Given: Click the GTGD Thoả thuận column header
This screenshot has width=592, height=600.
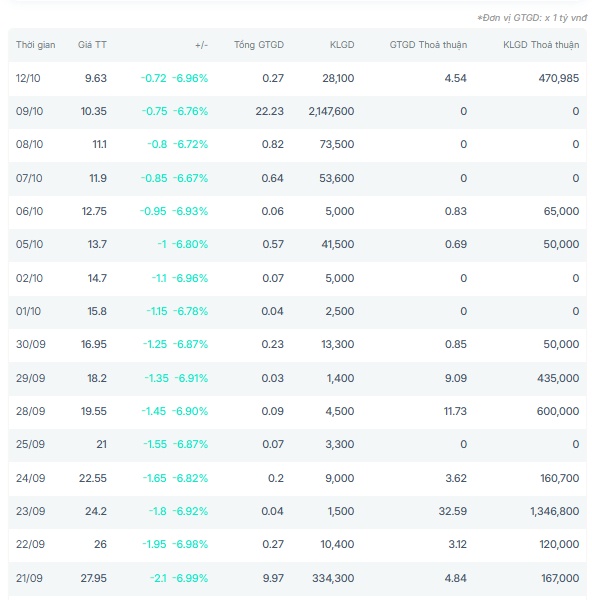Looking at the screenshot, I should [x=428, y=45].
